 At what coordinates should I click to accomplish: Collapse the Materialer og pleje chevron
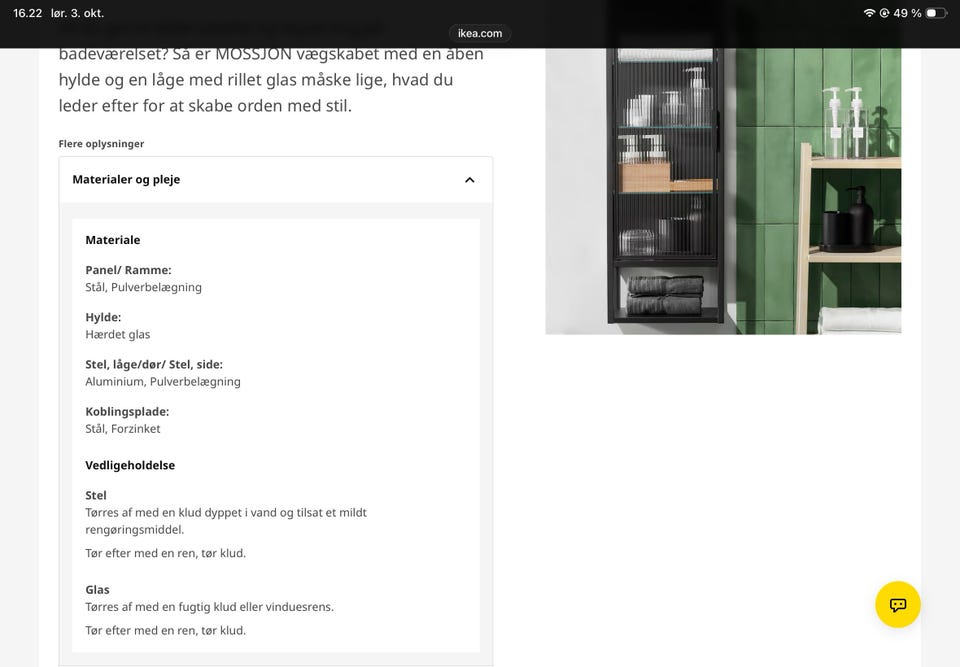tap(470, 180)
